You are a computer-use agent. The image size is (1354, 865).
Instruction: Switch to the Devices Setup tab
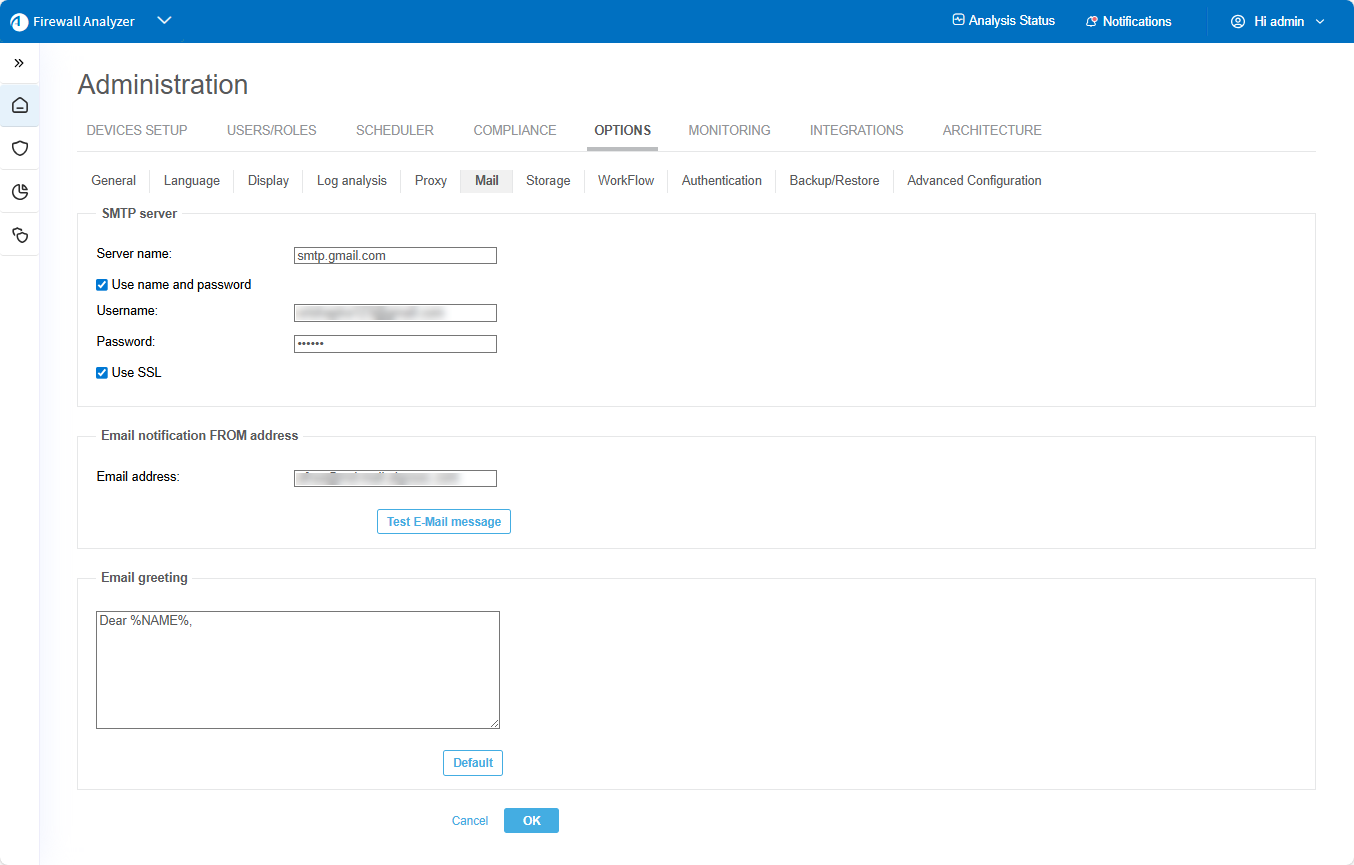click(137, 130)
